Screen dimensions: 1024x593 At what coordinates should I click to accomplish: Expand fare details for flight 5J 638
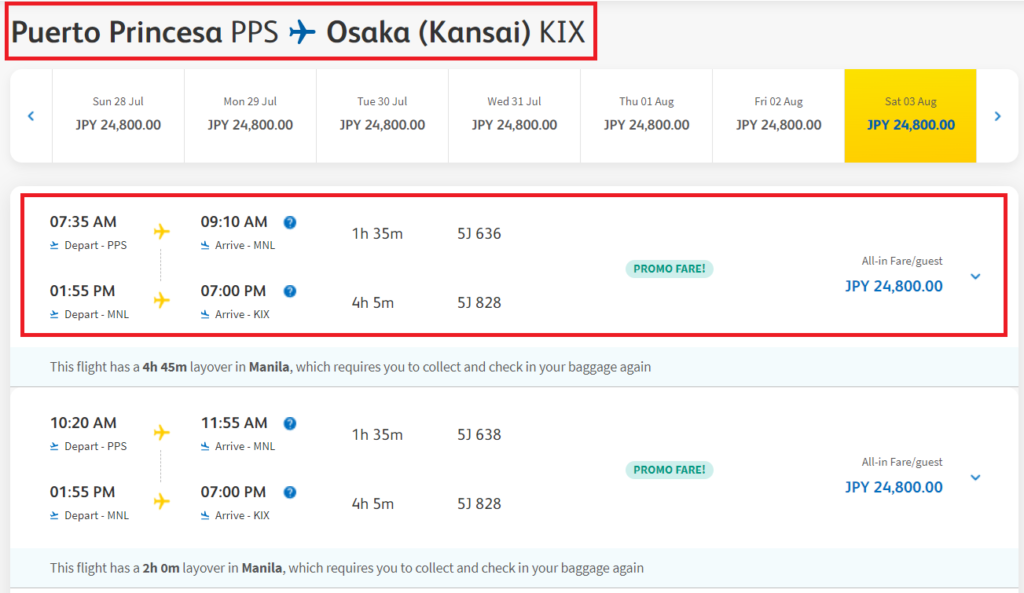coord(976,477)
